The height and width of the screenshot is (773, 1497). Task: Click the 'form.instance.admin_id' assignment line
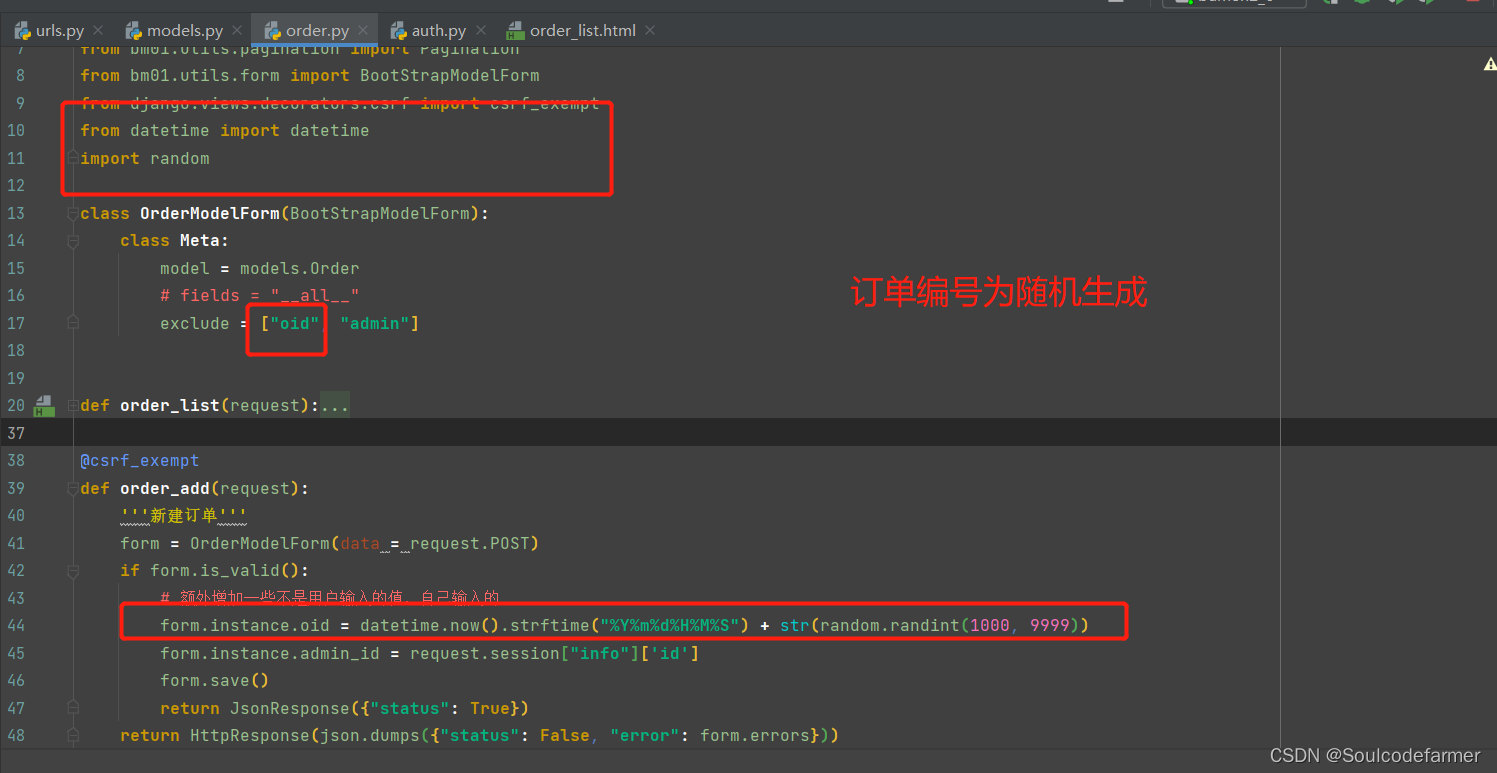coord(430,653)
